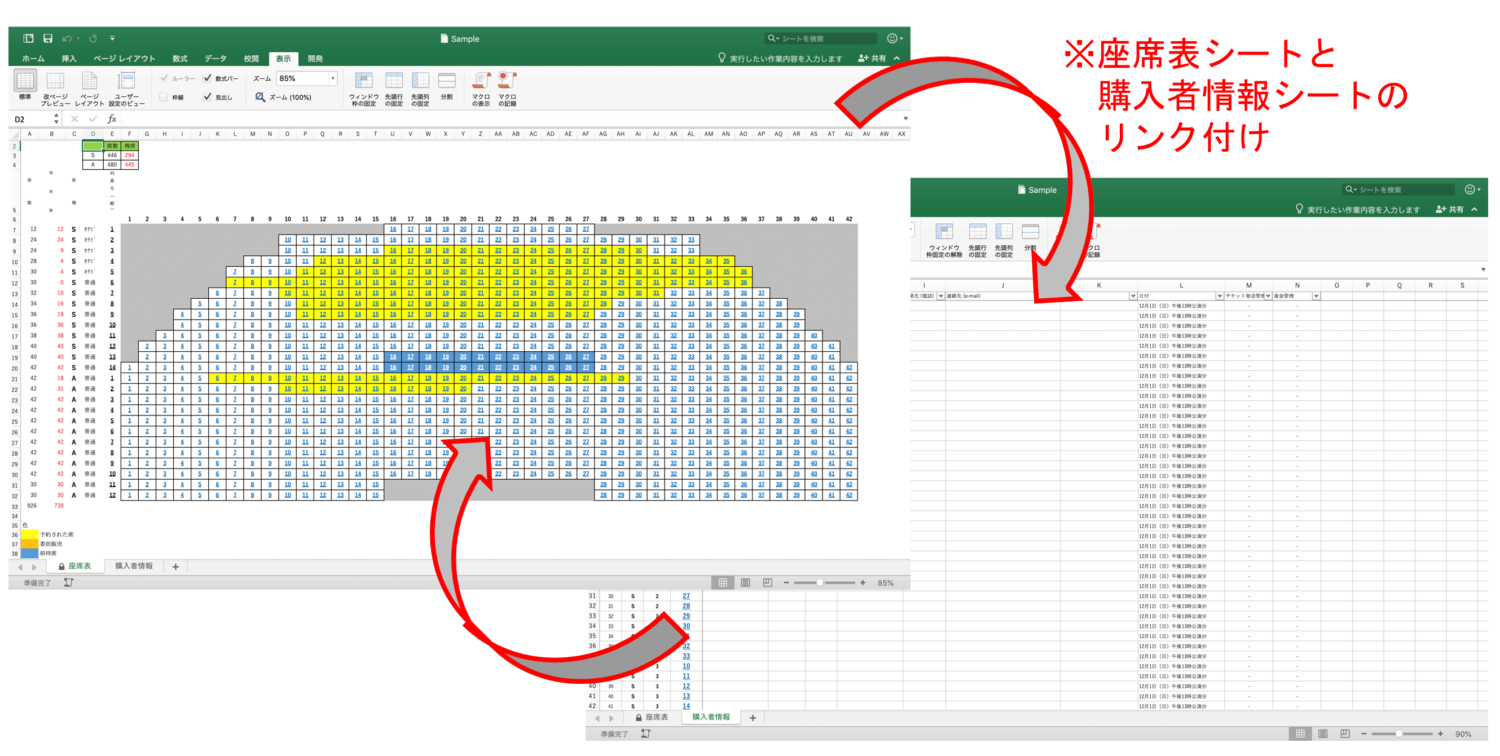Click the + button to add a sheet

[x=176, y=566]
